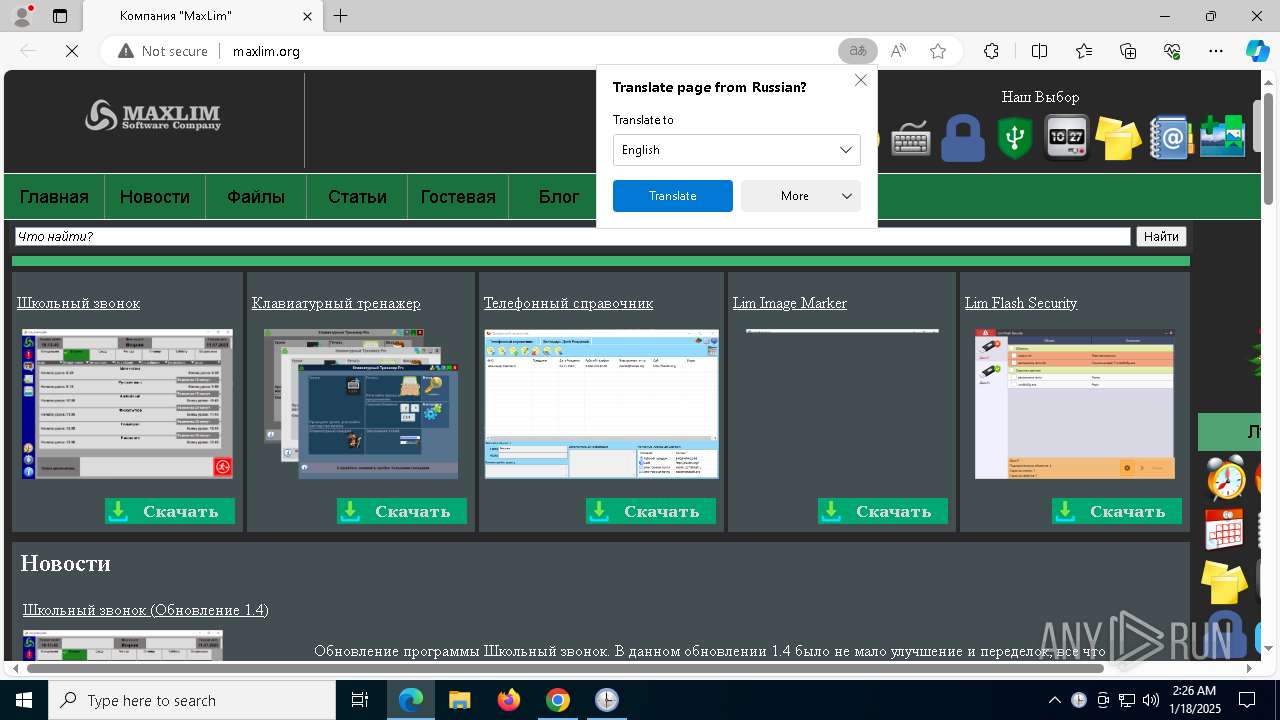Toggle split screen view in Edge
The height and width of the screenshot is (720, 1280).
(x=1039, y=51)
